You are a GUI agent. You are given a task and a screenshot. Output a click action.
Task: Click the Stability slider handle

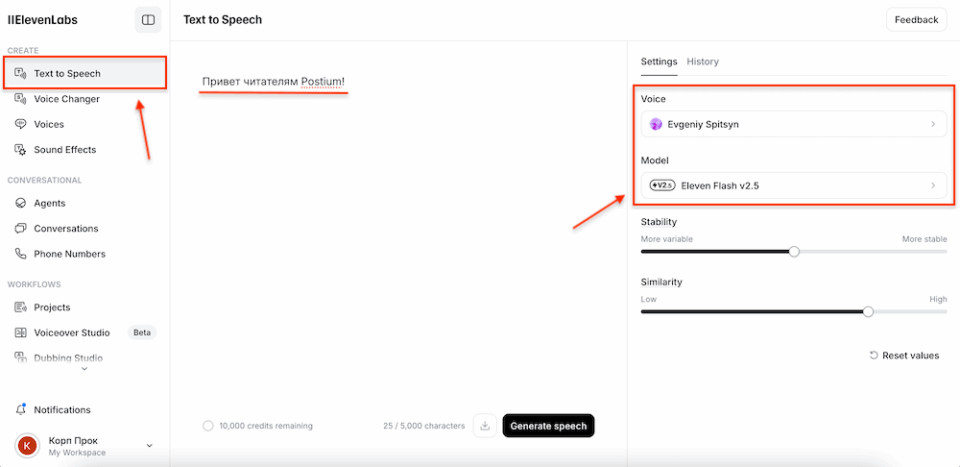tap(794, 252)
